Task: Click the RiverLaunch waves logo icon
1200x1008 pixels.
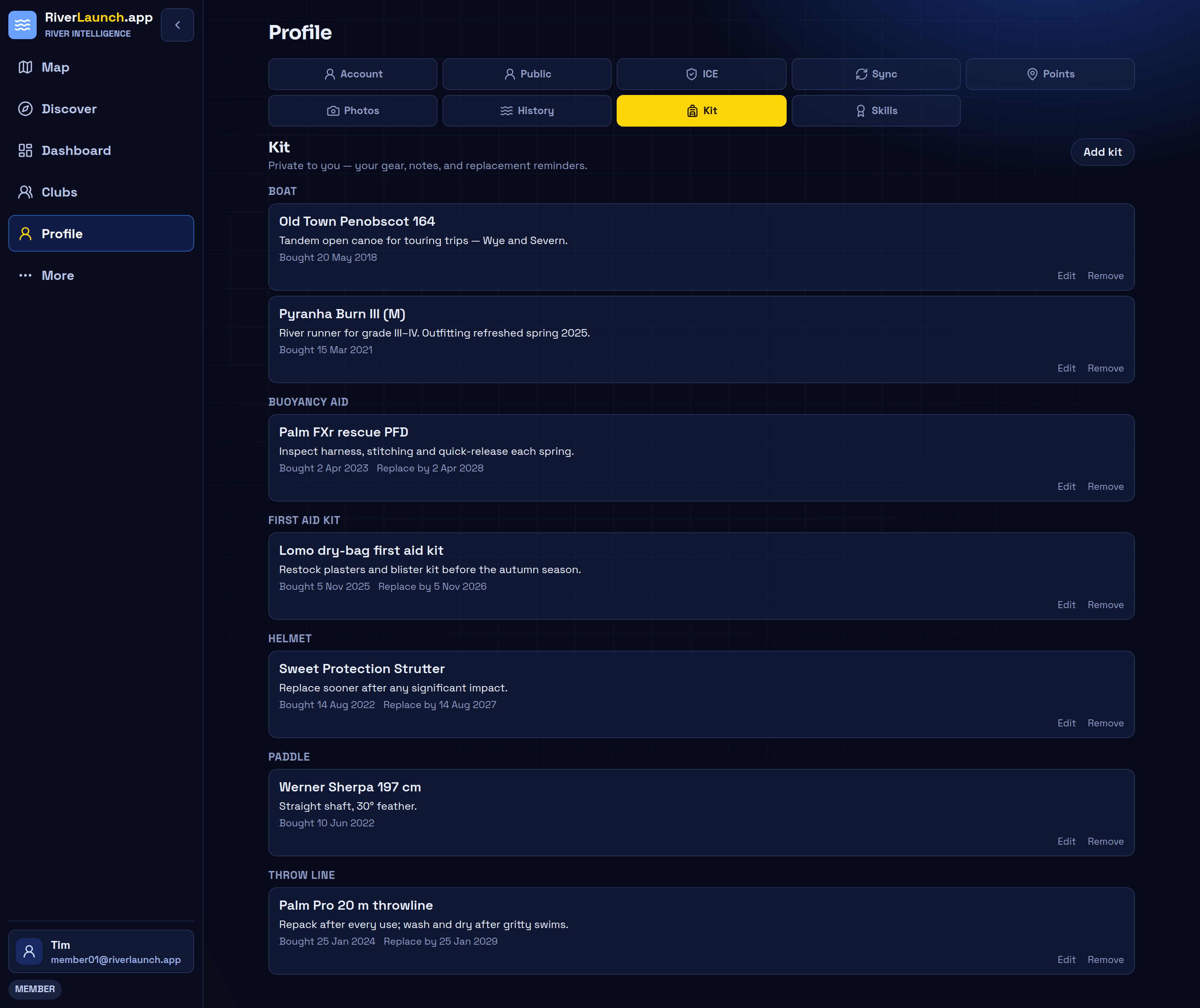Action: (x=22, y=25)
